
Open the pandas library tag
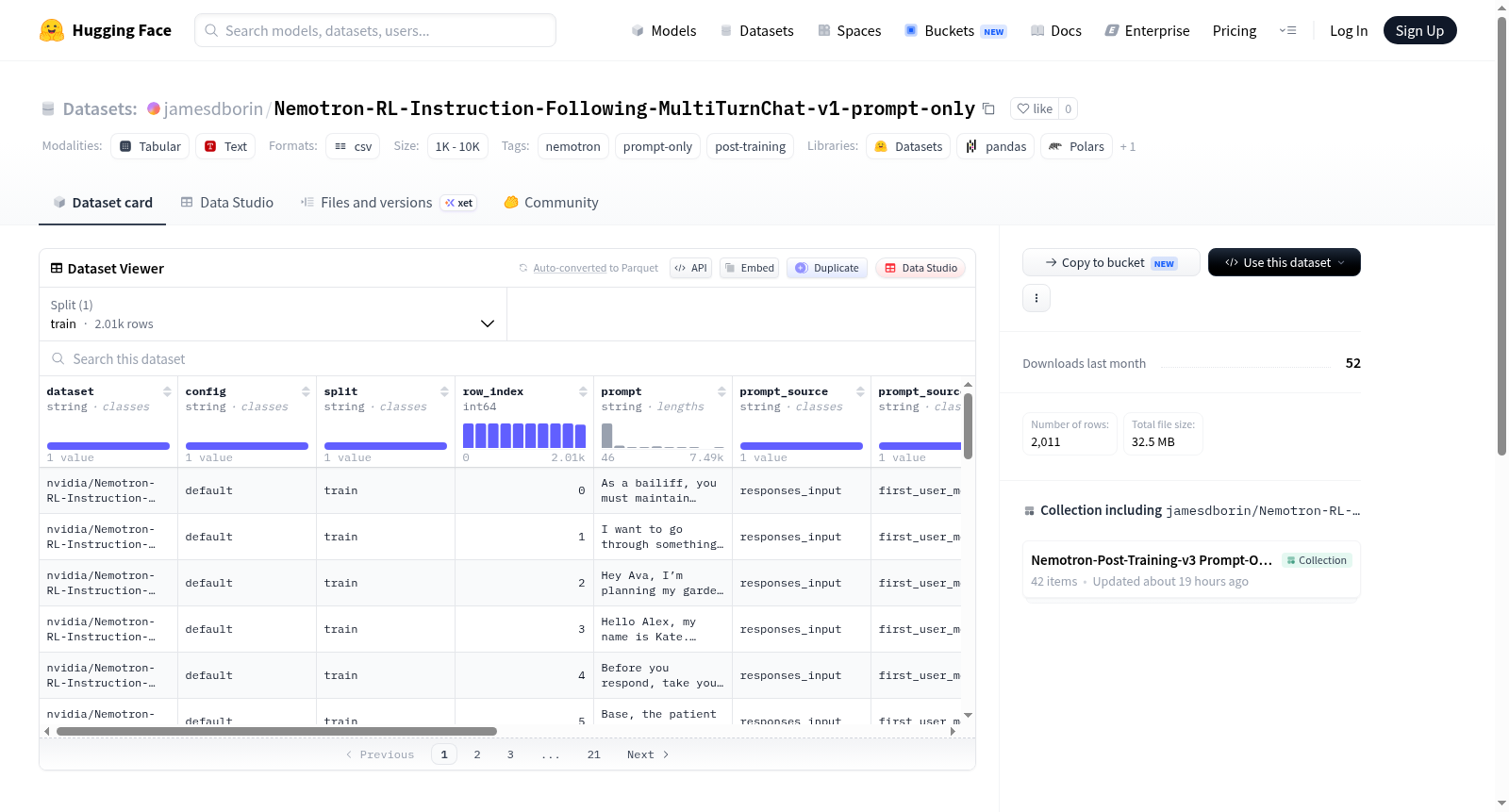[996, 146]
